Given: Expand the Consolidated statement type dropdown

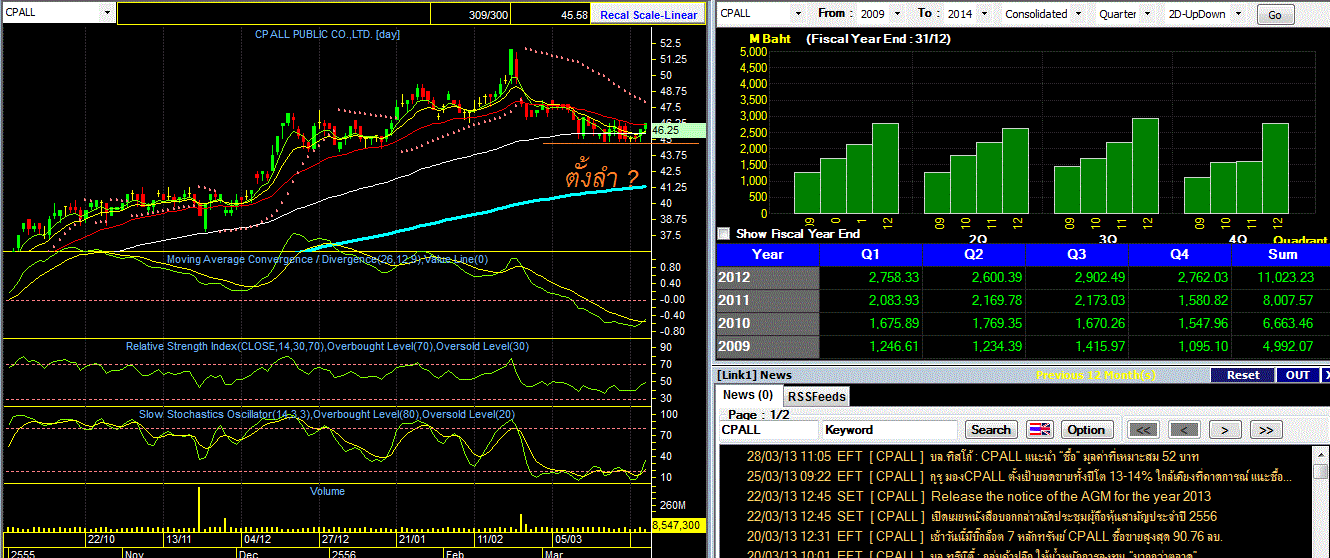Looking at the screenshot, I should click(x=1076, y=14).
